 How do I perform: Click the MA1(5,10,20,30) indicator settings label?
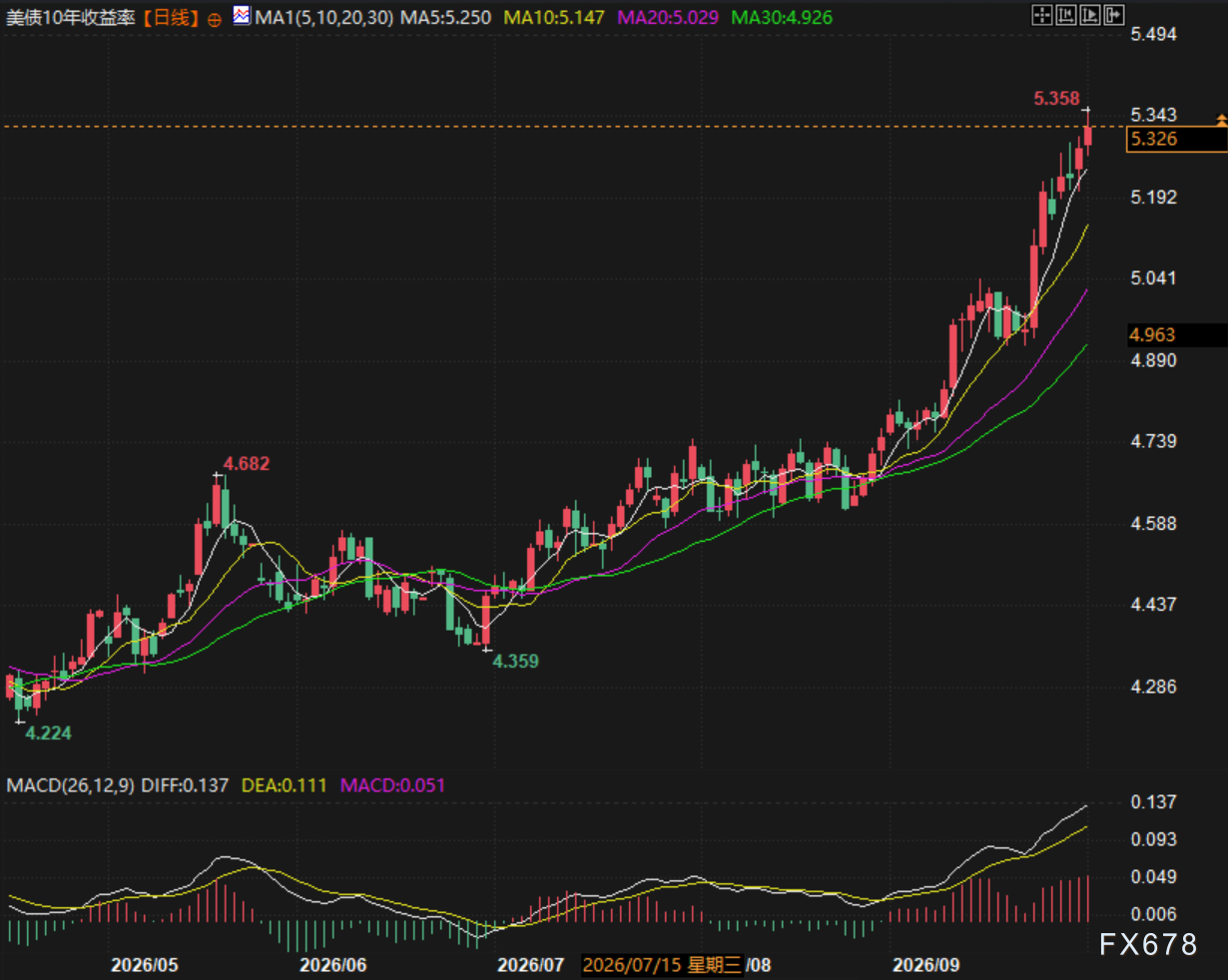click(x=324, y=18)
